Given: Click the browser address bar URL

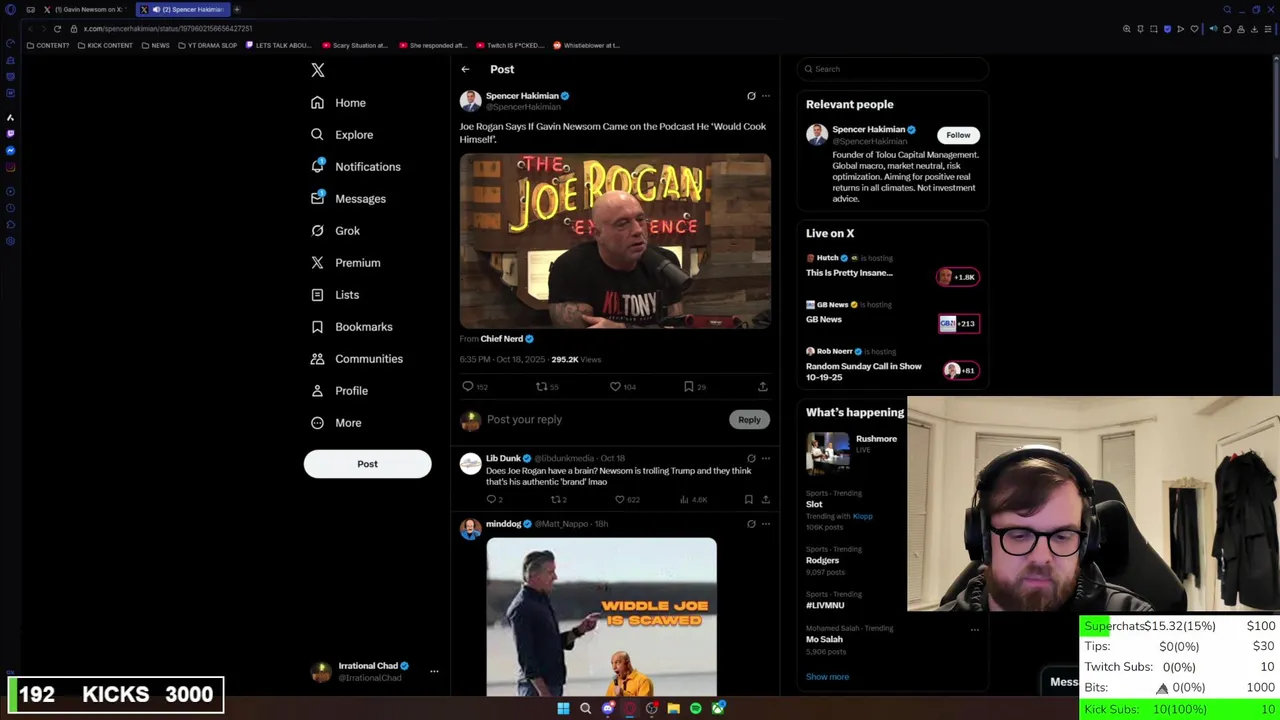Looking at the screenshot, I should (168, 29).
